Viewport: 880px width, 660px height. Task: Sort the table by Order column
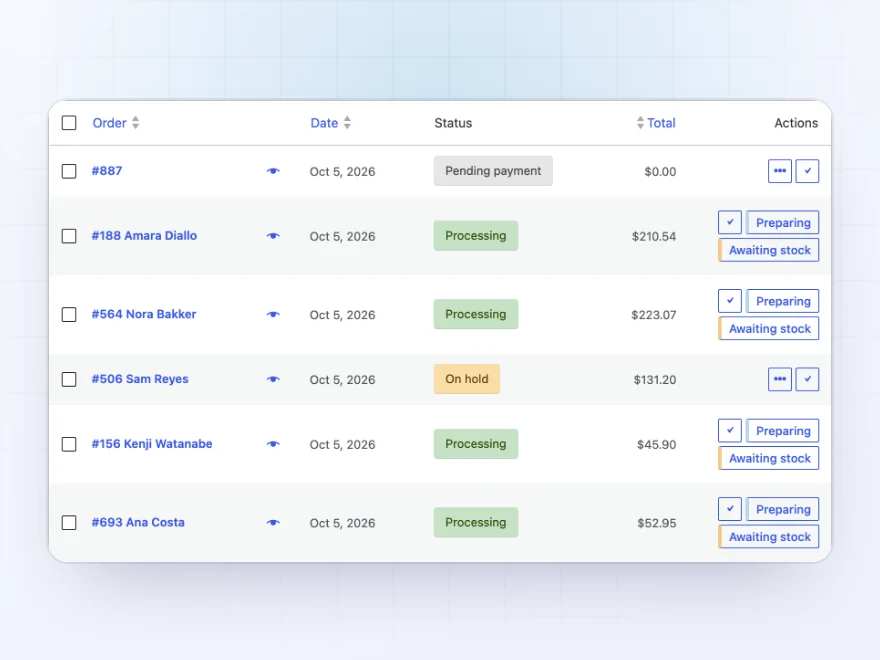pos(116,123)
